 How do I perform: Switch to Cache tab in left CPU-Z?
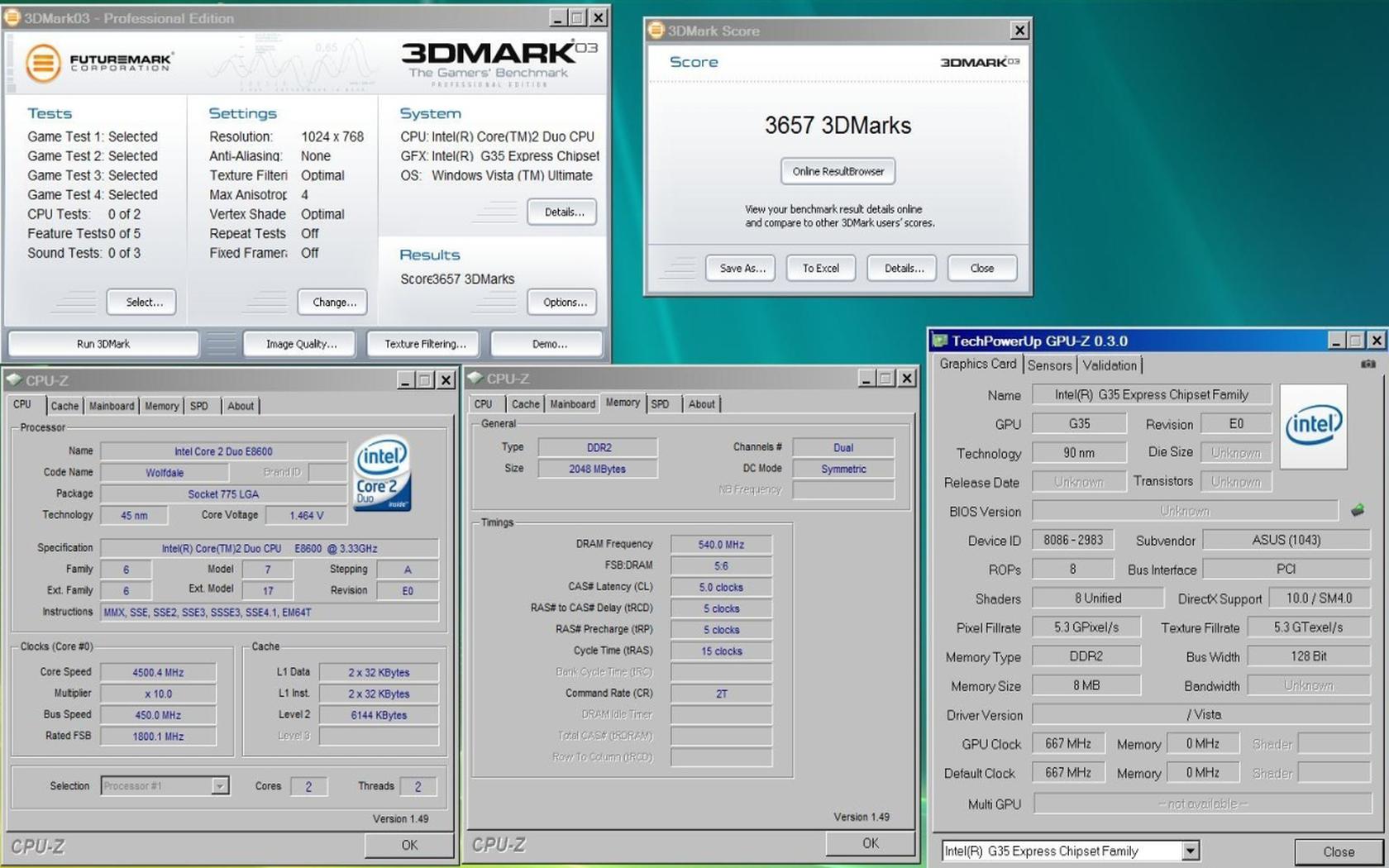(64, 406)
